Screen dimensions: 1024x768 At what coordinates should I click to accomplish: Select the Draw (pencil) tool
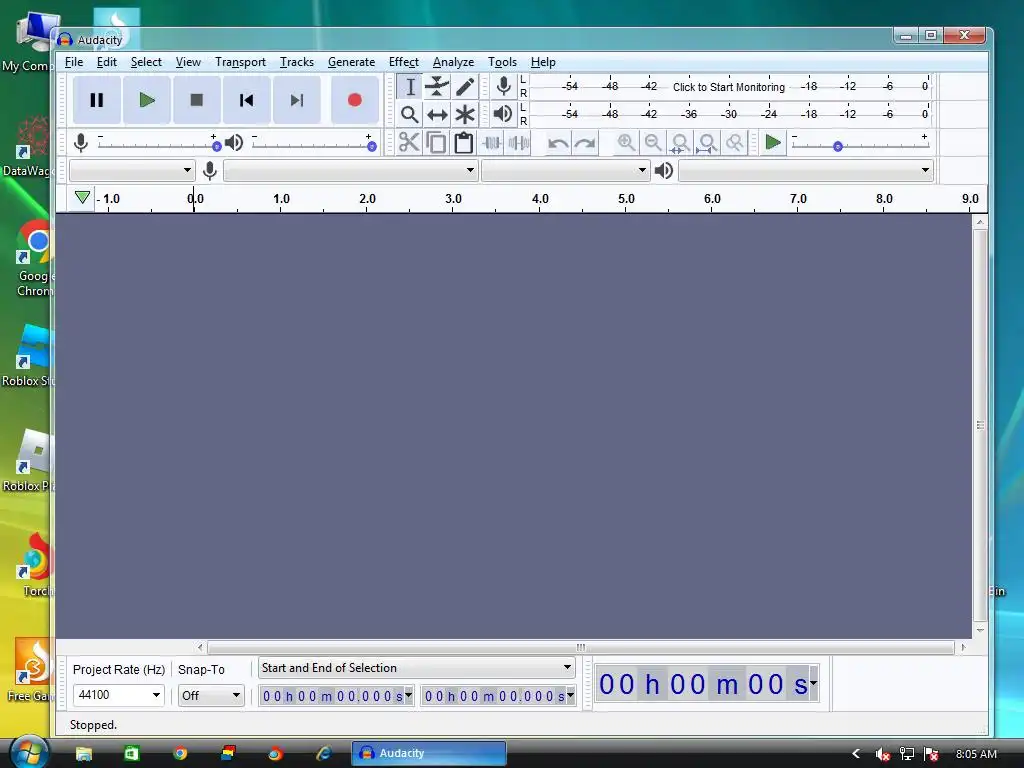click(x=465, y=87)
